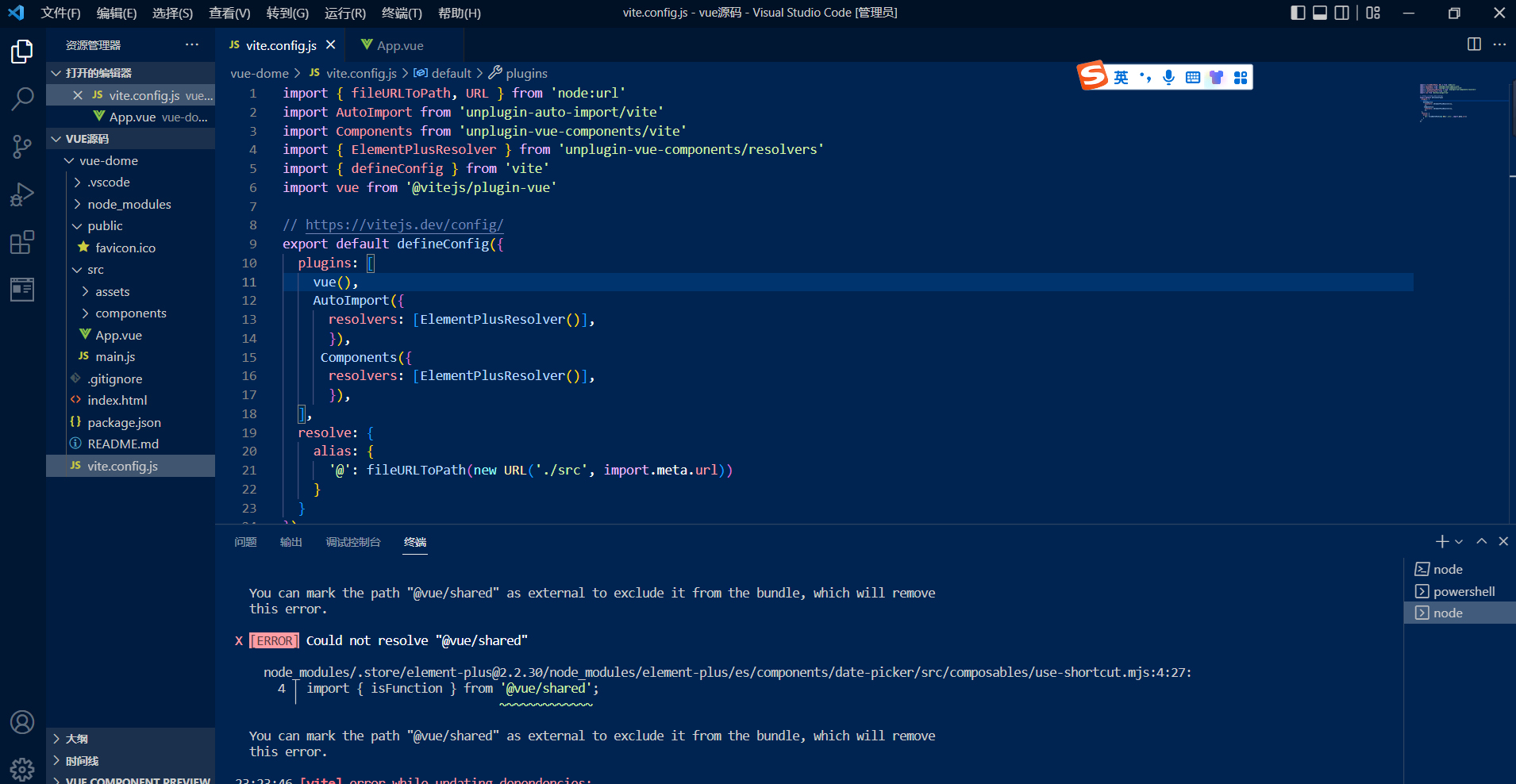Open Sogou toolbox grid icon
1516x784 pixels.
coord(1241,77)
